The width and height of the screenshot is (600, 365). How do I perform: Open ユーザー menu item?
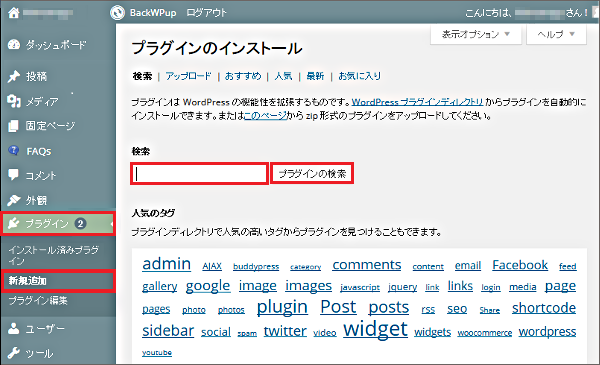point(45,329)
